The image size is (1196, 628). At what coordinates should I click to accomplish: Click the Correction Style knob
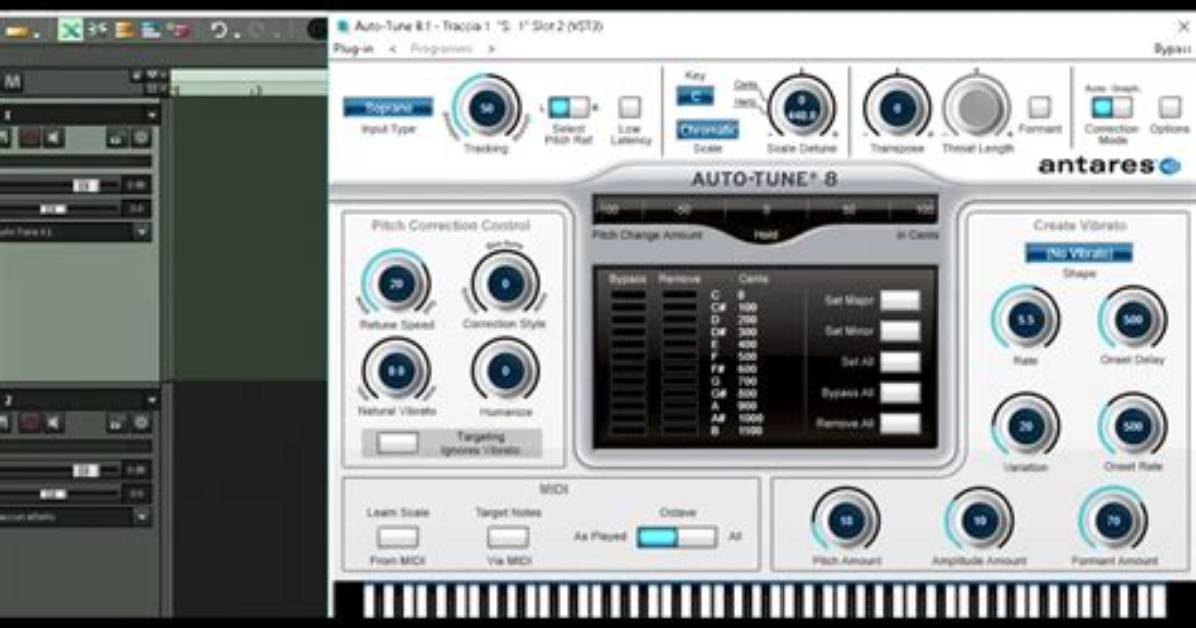[505, 284]
